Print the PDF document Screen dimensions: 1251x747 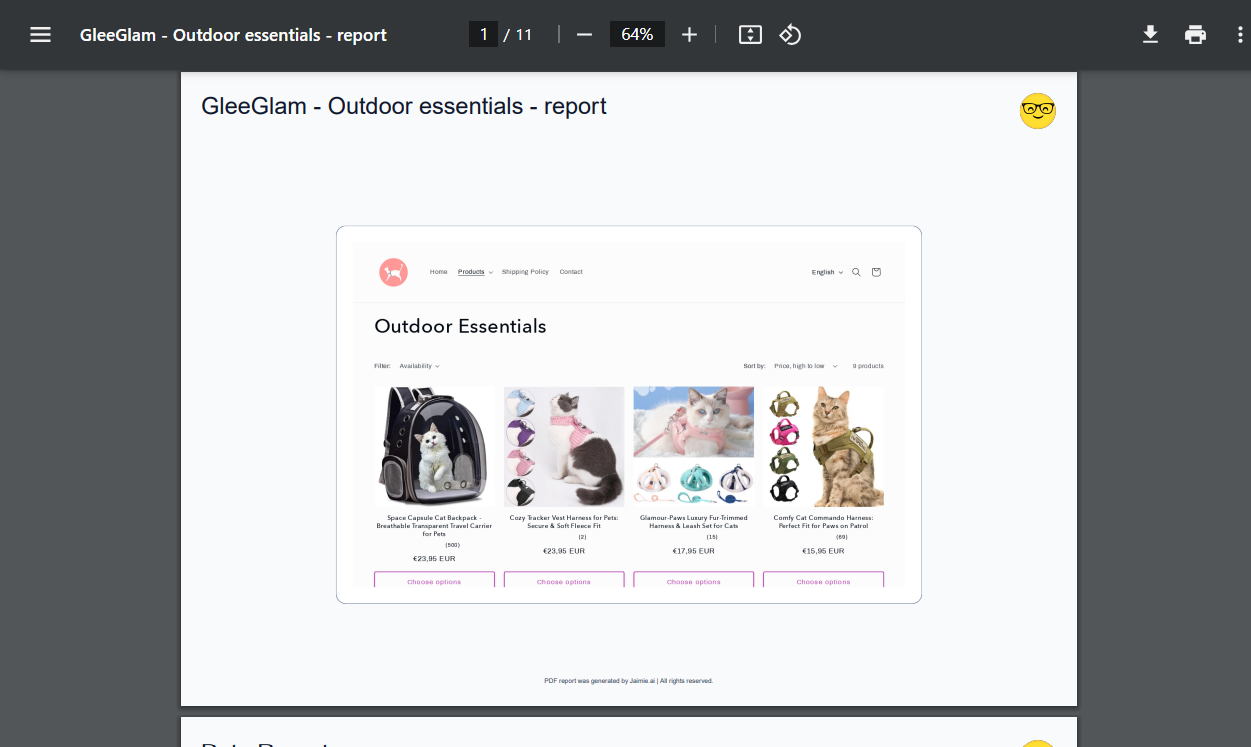point(1195,35)
